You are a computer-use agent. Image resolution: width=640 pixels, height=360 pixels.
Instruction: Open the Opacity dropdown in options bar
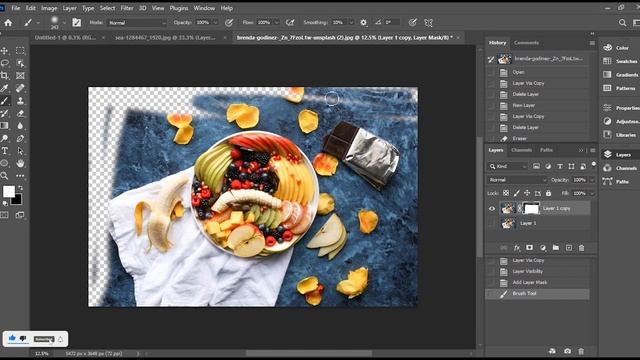pyautogui.click(x=216, y=23)
